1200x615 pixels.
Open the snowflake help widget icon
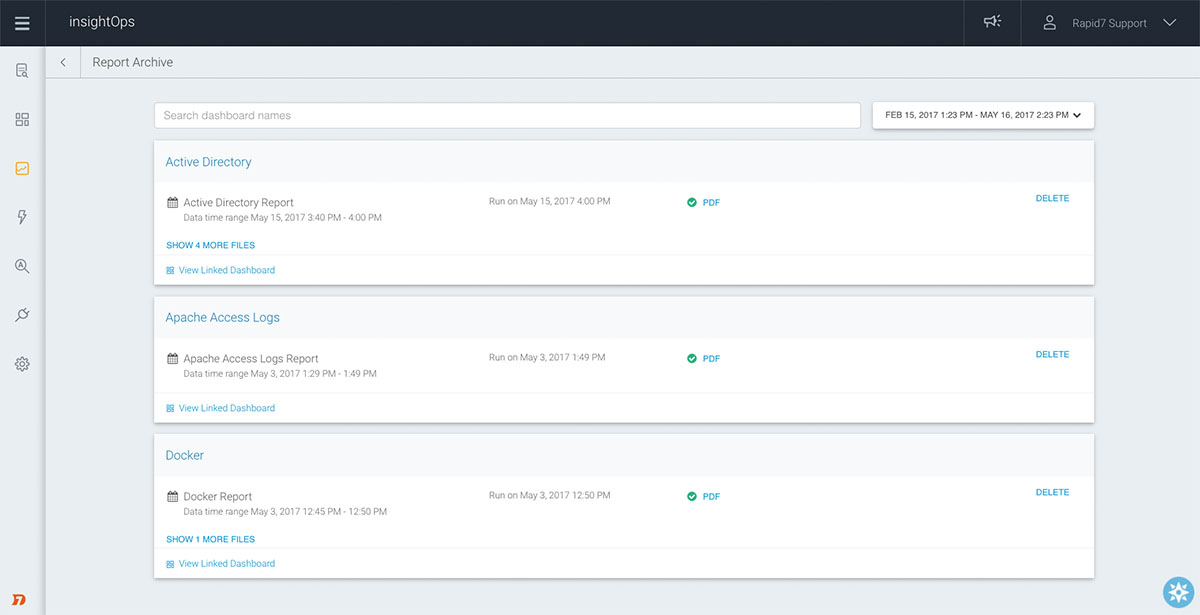click(1179, 592)
